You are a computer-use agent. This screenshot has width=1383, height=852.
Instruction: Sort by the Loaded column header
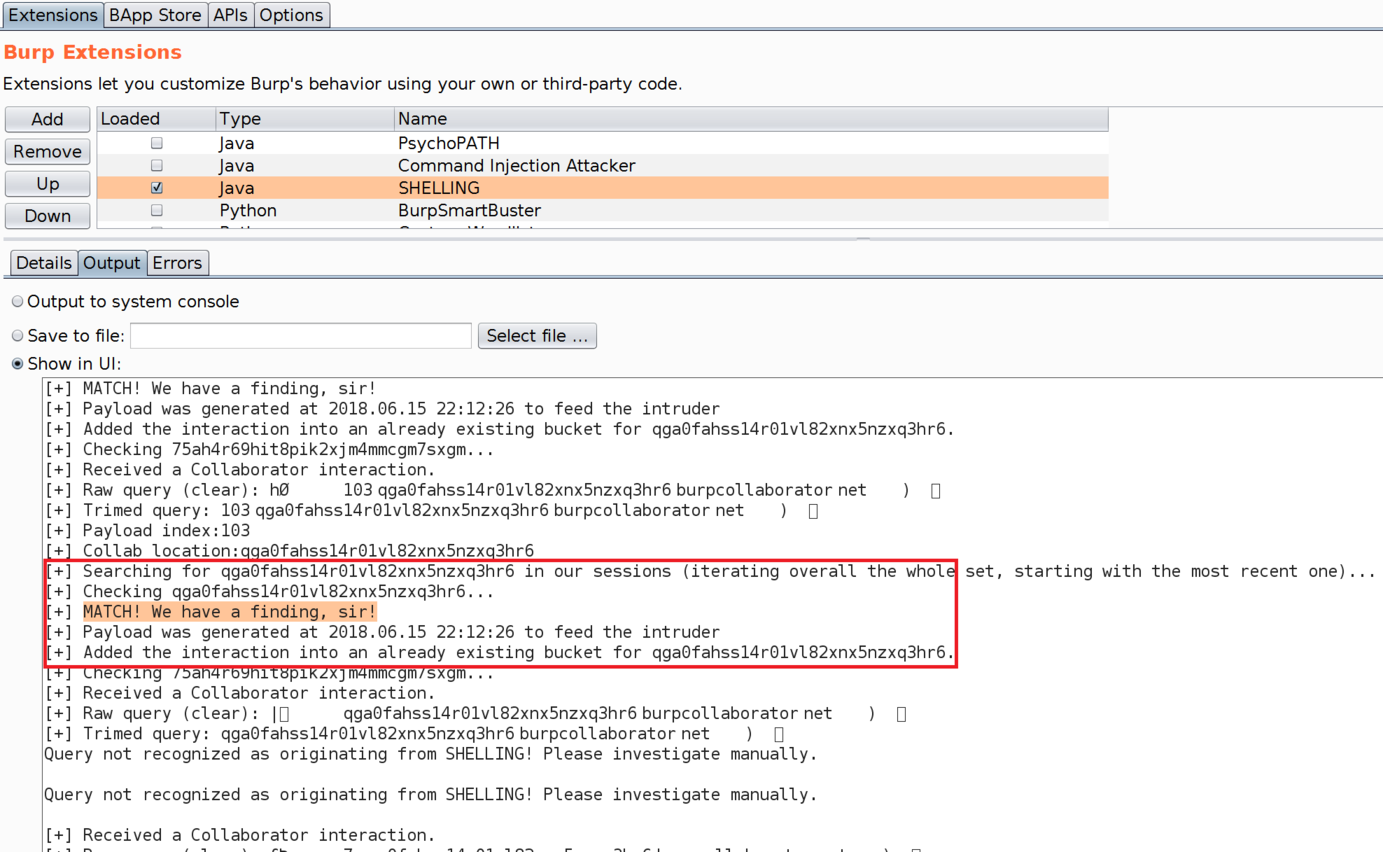pos(156,119)
